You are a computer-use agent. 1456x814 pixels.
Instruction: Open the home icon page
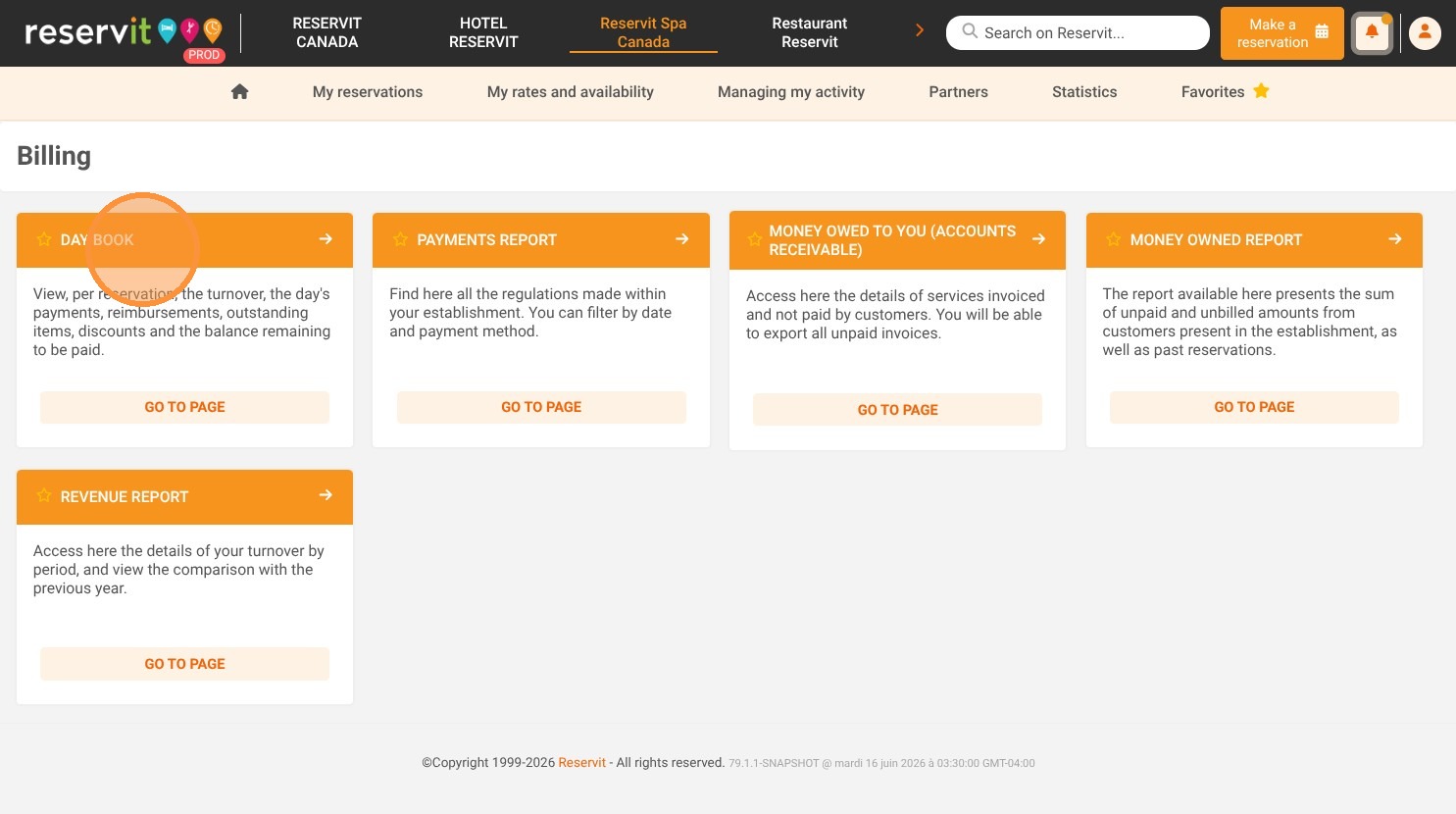[x=239, y=91]
